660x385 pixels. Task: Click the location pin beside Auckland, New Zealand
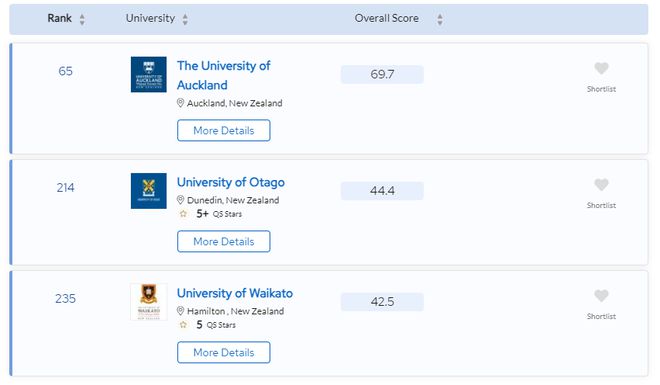[180, 103]
